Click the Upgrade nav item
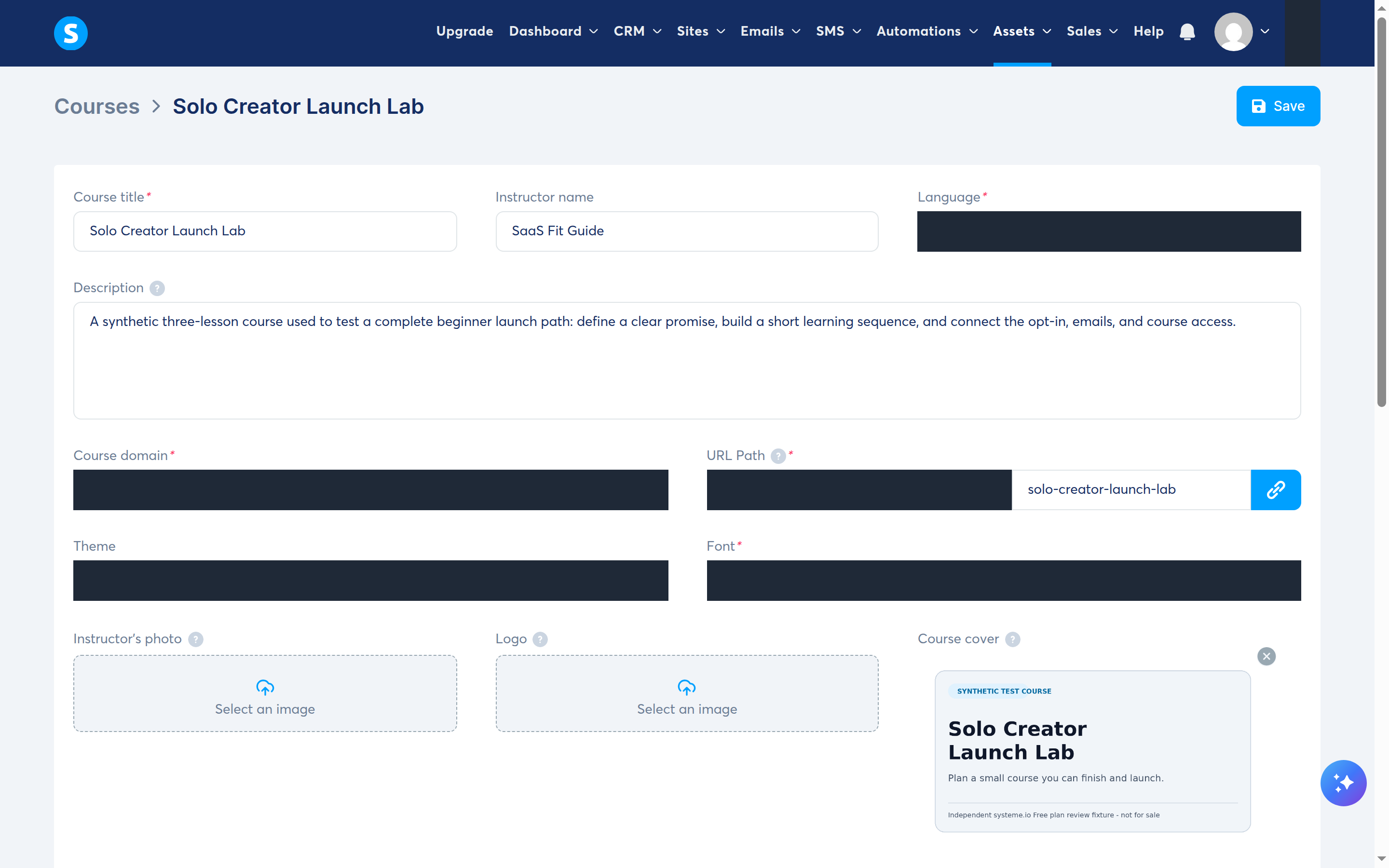The height and width of the screenshot is (868, 1389). point(464,31)
